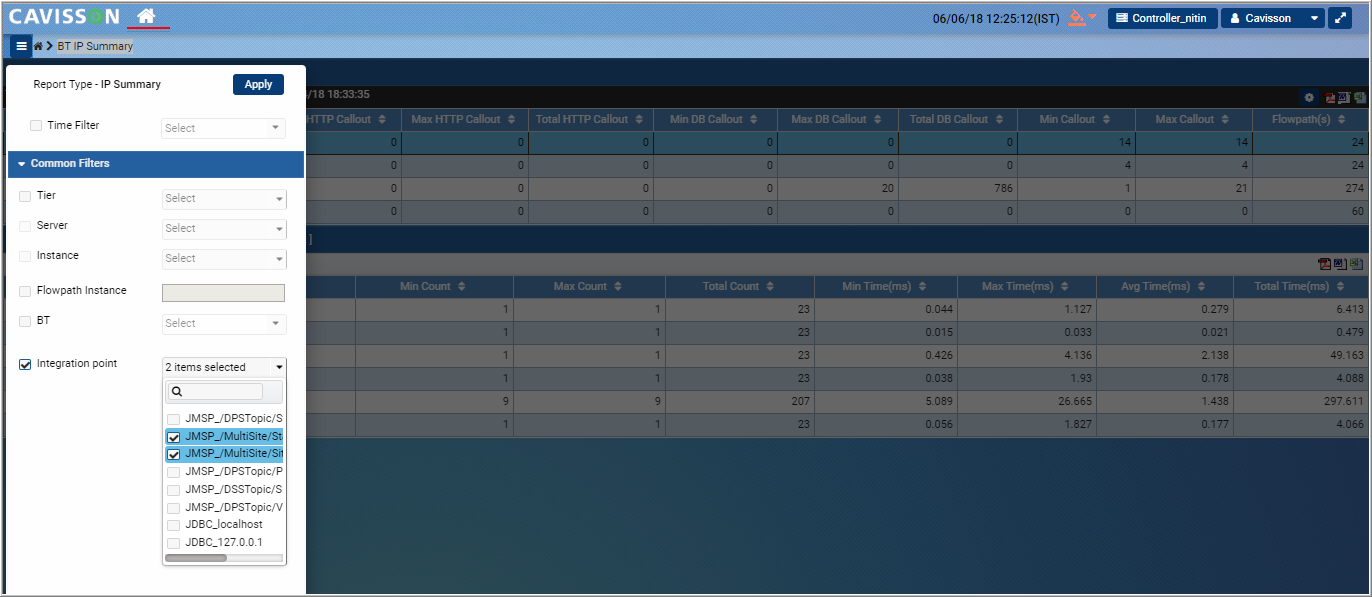Sort by Max Time(ms) column
Screen dimensions: 1372x597
coord(1025,286)
